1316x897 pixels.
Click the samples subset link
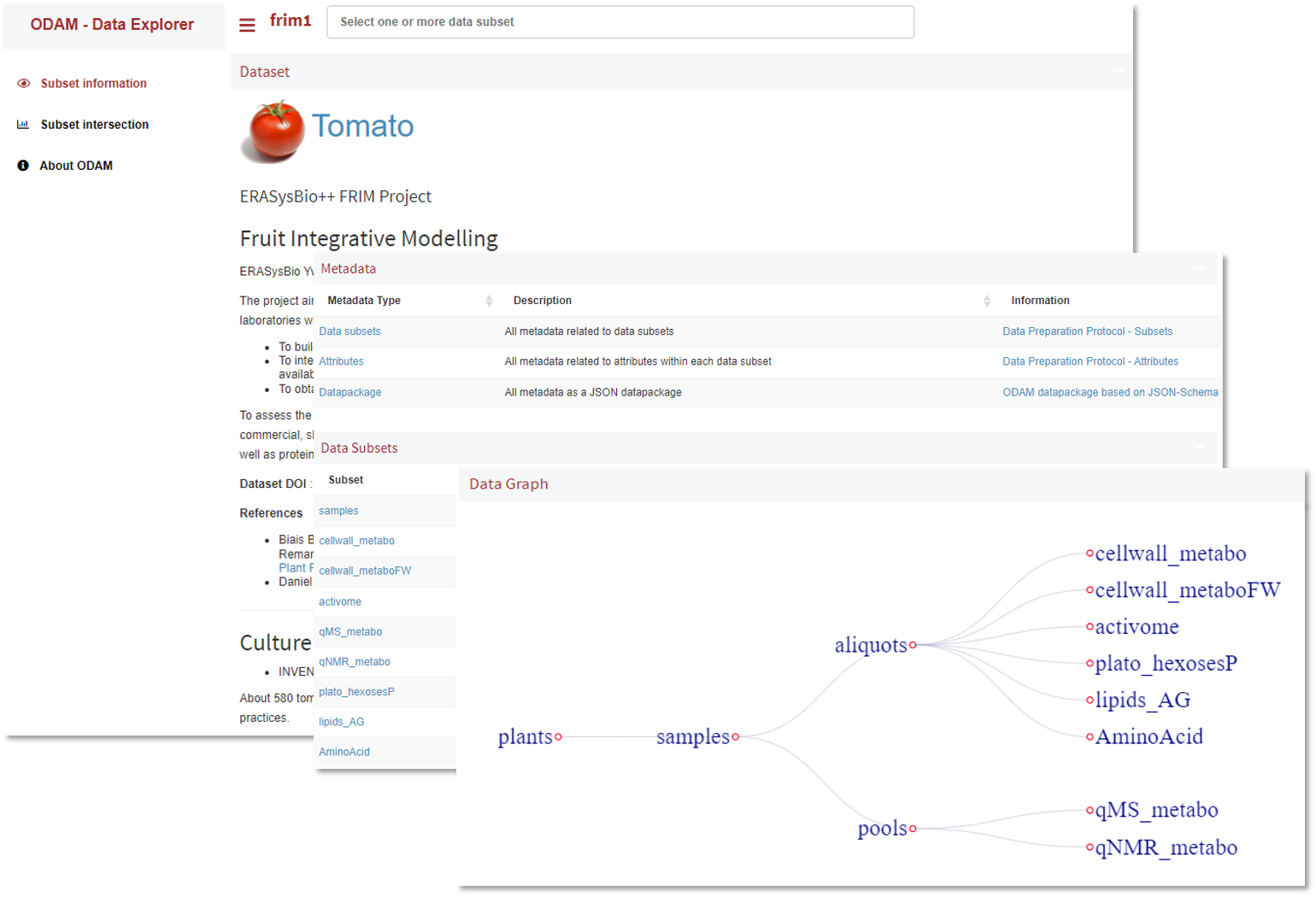coord(338,510)
